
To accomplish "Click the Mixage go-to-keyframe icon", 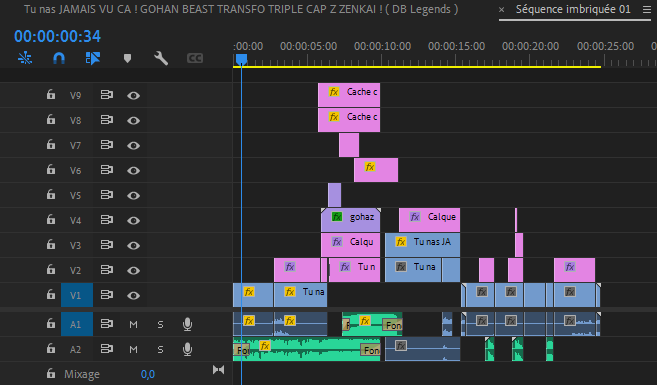I will 218,369.
